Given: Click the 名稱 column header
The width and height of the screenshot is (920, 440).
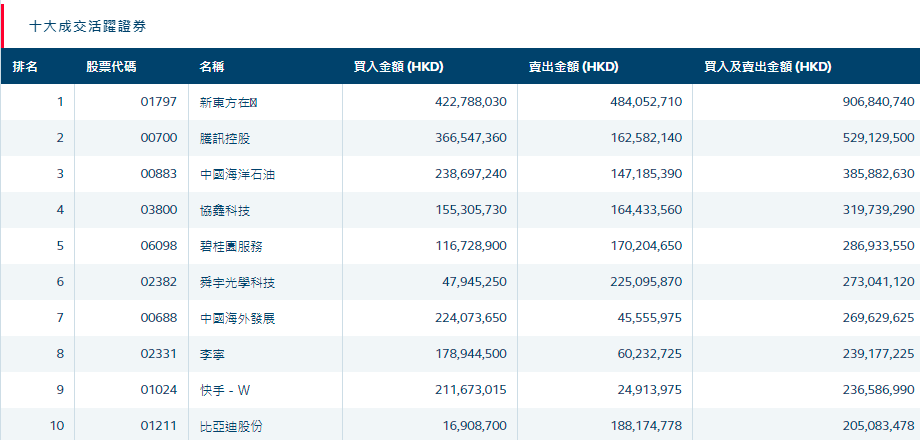Looking at the screenshot, I should coord(211,67).
